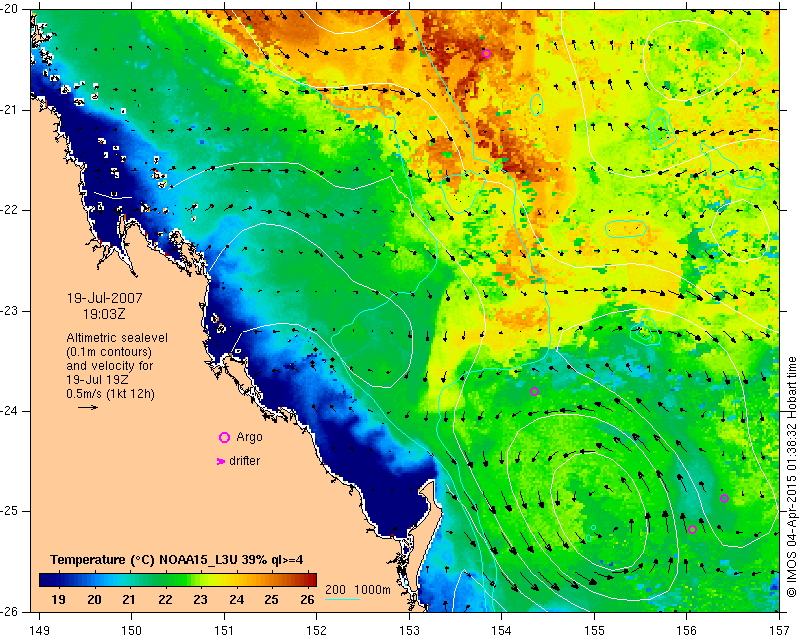Select the Argo float marker near 23.8S 154.4E
Viewport: 800px width, 640px height.
(x=534, y=391)
